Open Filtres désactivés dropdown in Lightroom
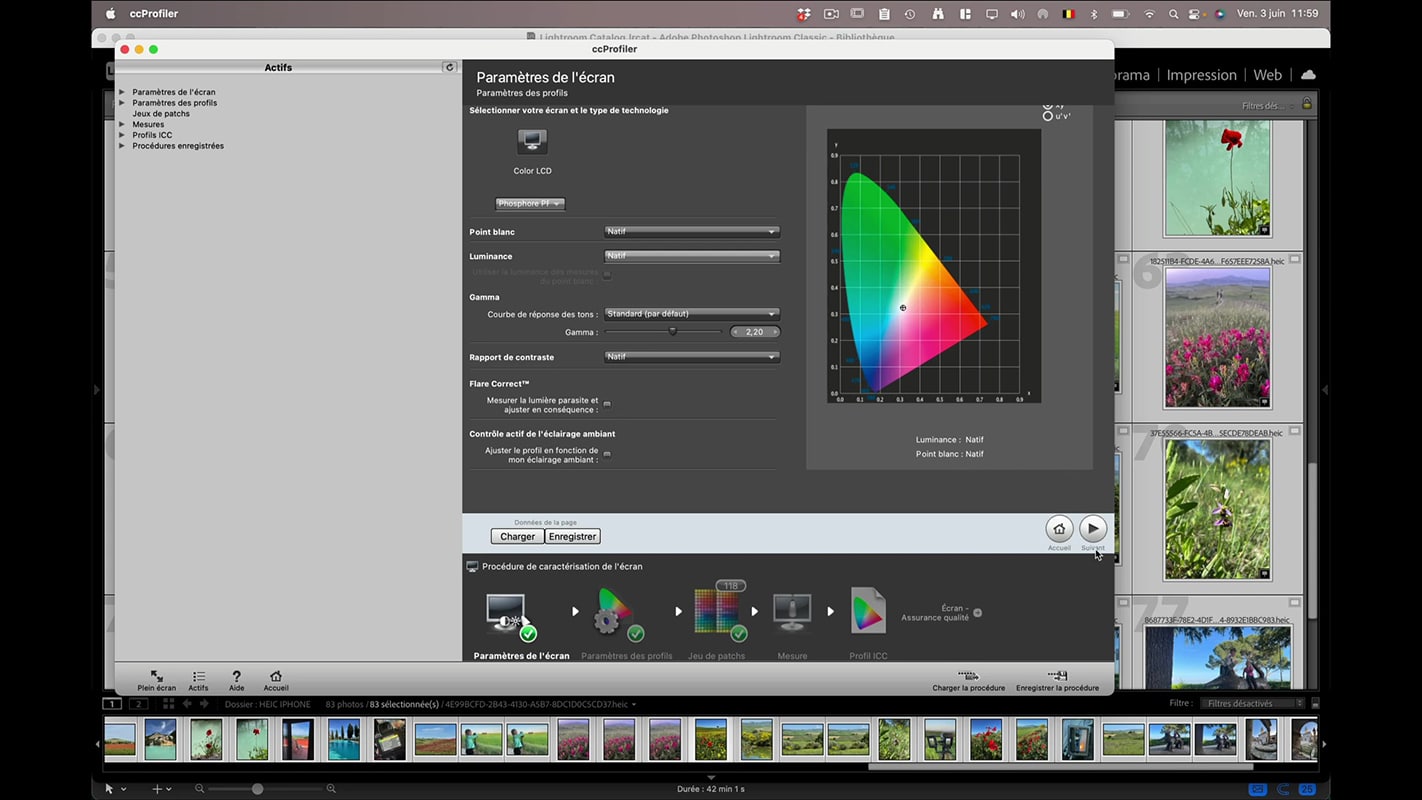1422x800 pixels. (x=1253, y=704)
